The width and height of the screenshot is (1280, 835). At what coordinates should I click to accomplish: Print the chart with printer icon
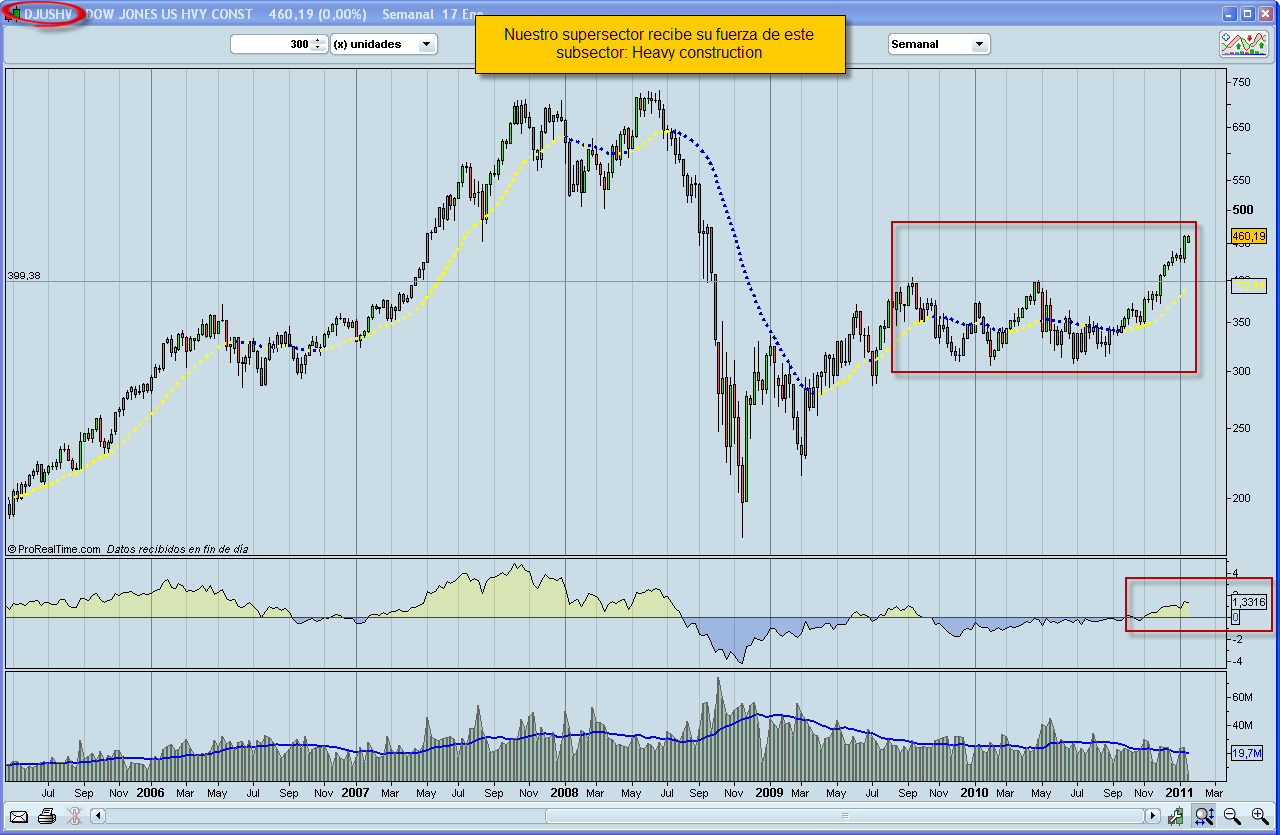coord(46,816)
